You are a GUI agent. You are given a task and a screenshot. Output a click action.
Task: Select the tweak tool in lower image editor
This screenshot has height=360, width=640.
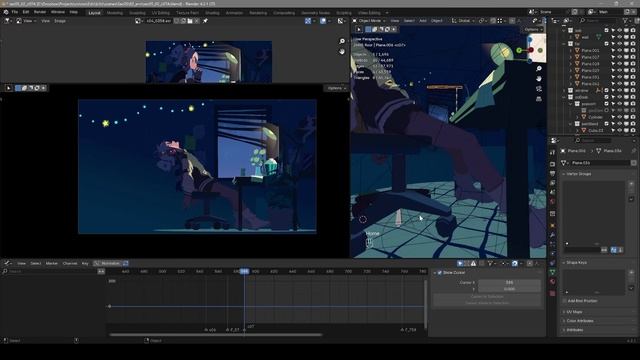pos(9,88)
